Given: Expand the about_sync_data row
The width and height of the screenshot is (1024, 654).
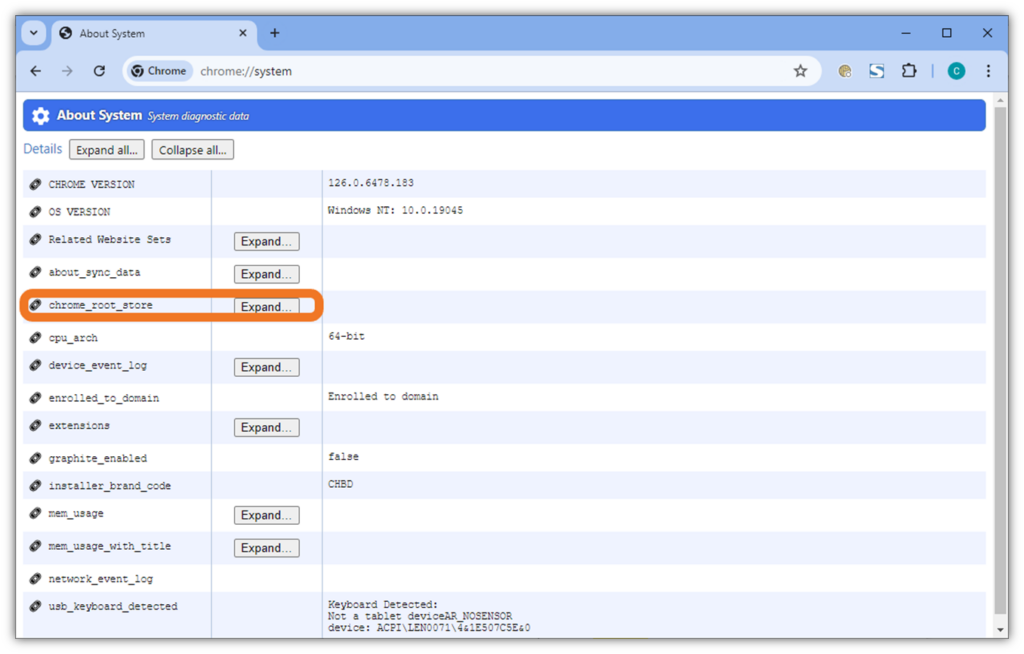Looking at the screenshot, I should click(266, 274).
